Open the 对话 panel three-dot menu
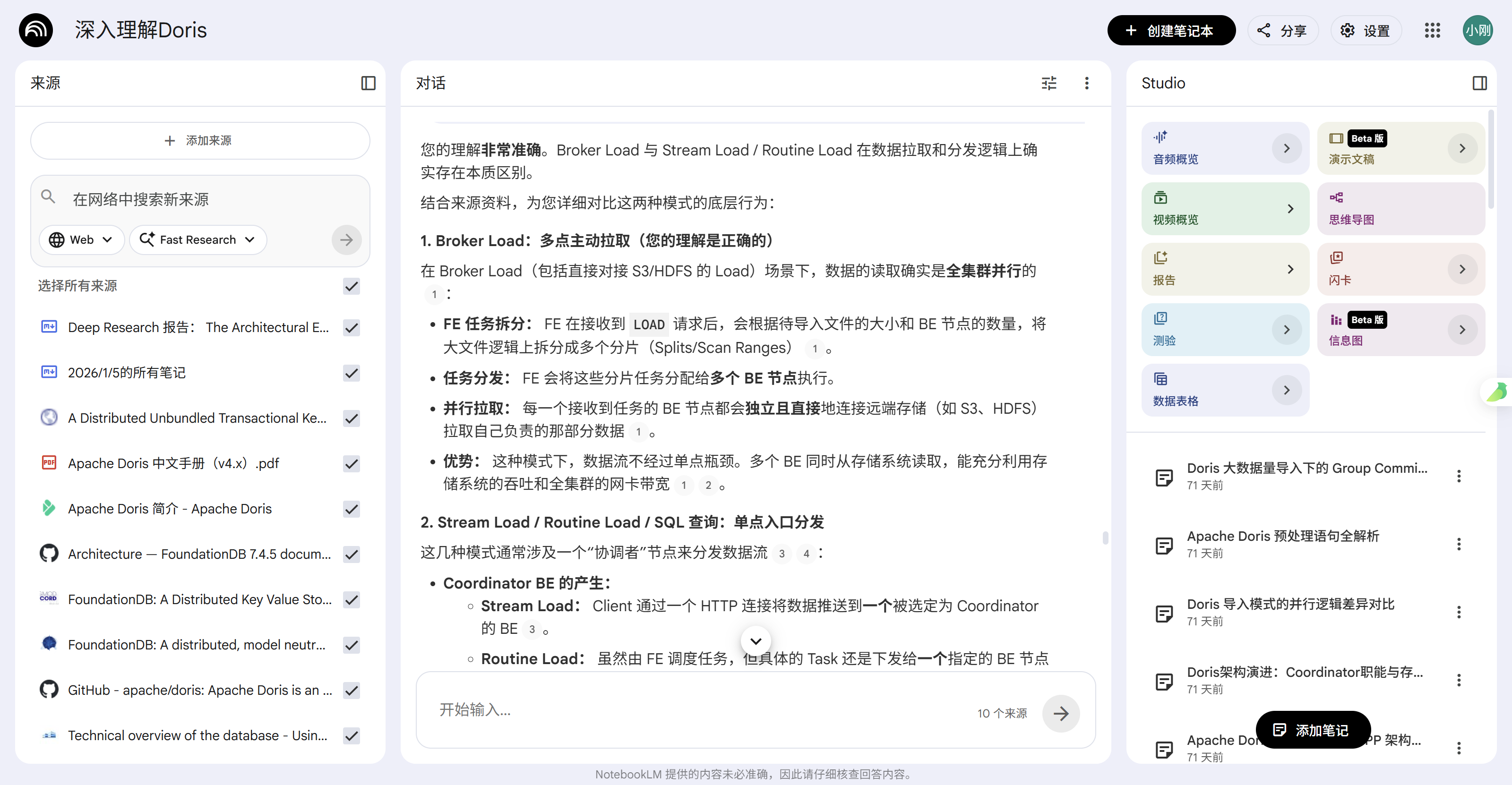Image resolution: width=1512 pixels, height=785 pixels. 1086,83
